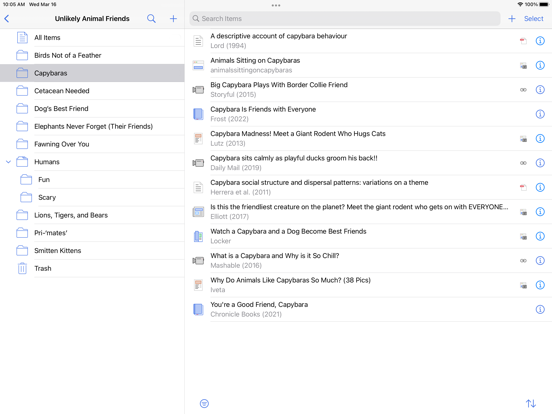This screenshot has width=552, height=414.
Task: Open search in the collections sidebar
Action: (151, 19)
